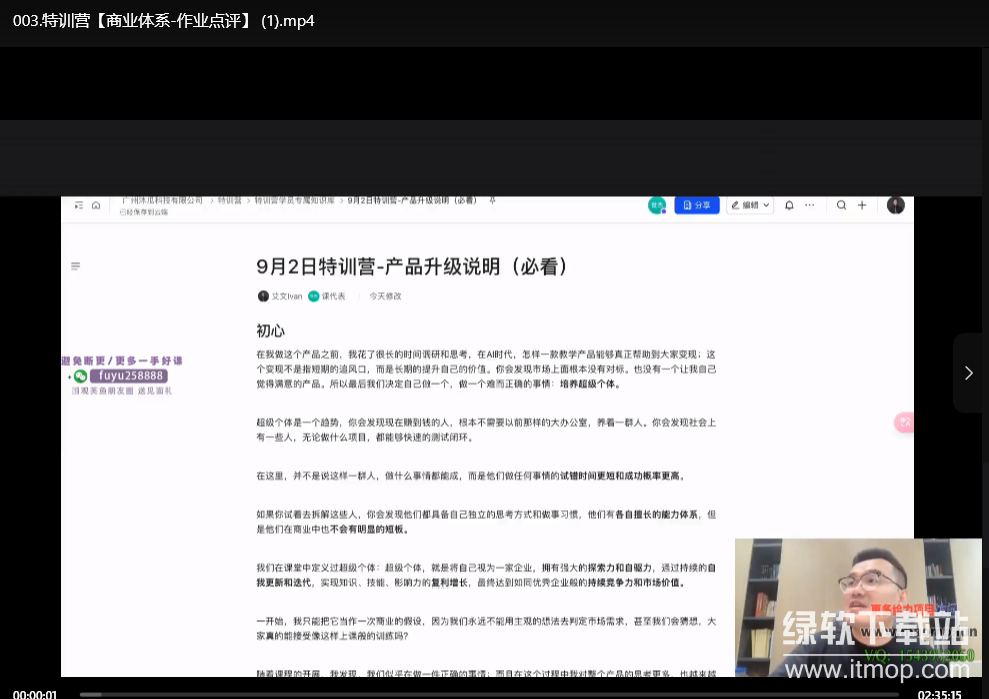Click the presenter webcam thumbnail
This screenshot has height=699, width=989.
click(858, 608)
